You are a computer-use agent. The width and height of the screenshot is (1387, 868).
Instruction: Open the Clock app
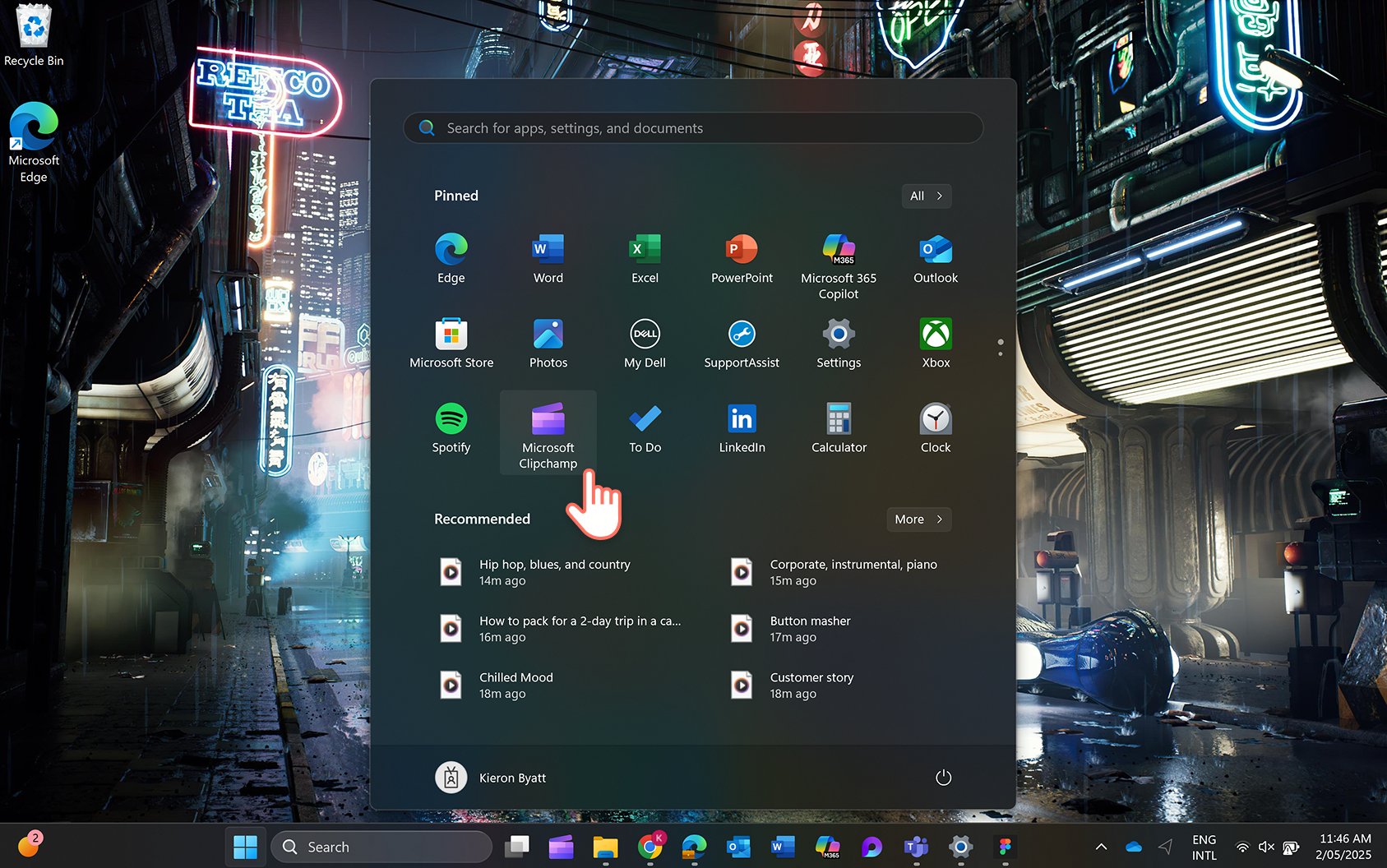(x=936, y=427)
